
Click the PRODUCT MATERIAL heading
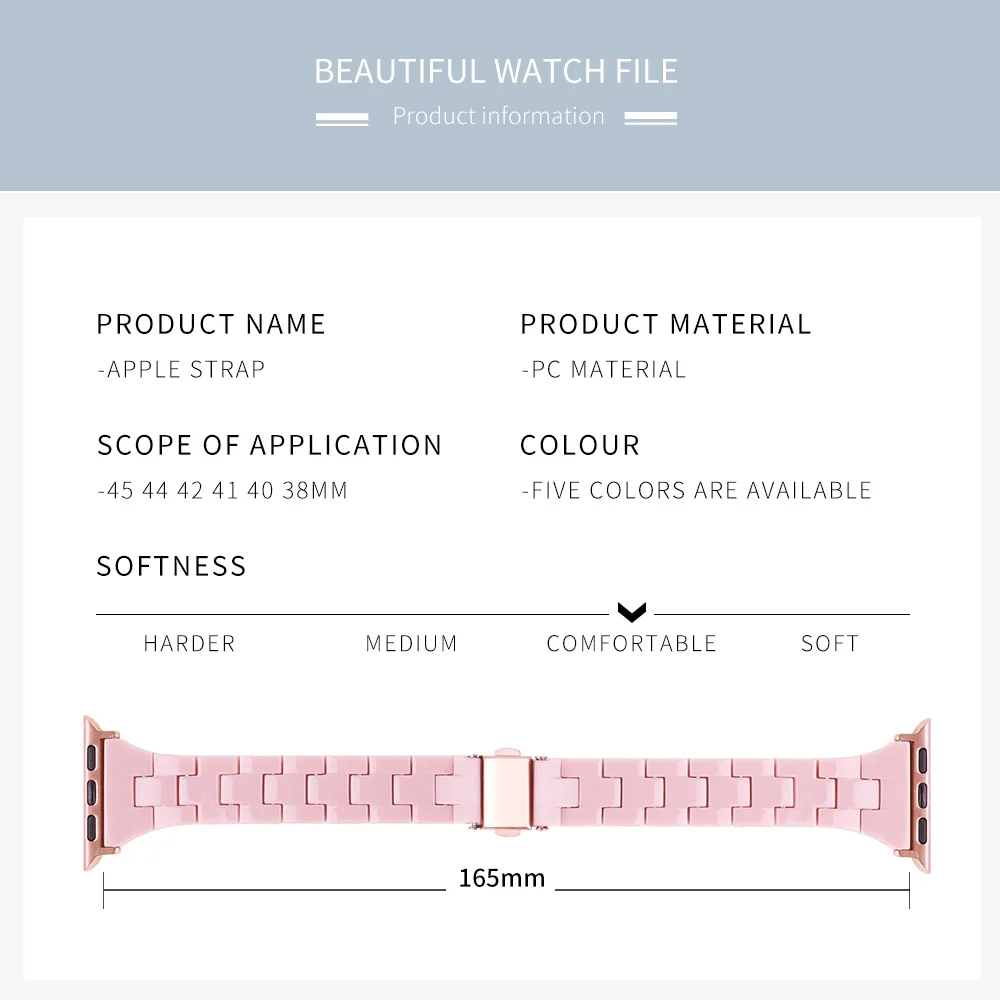click(x=666, y=324)
